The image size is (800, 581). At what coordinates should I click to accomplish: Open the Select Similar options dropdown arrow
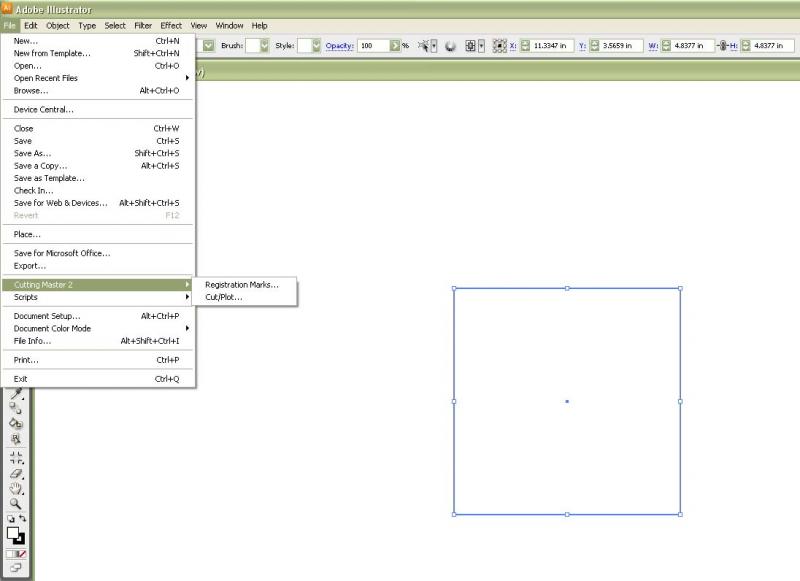434,46
